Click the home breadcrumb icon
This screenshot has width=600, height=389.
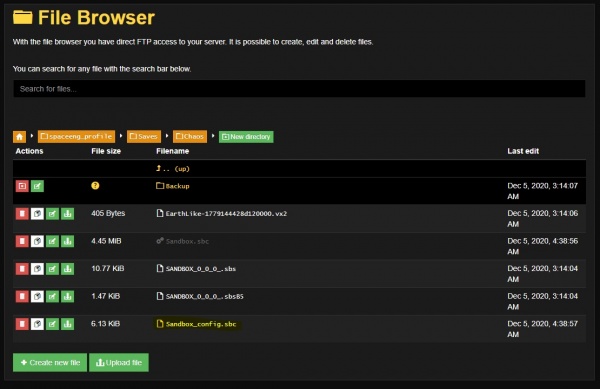click(20, 137)
